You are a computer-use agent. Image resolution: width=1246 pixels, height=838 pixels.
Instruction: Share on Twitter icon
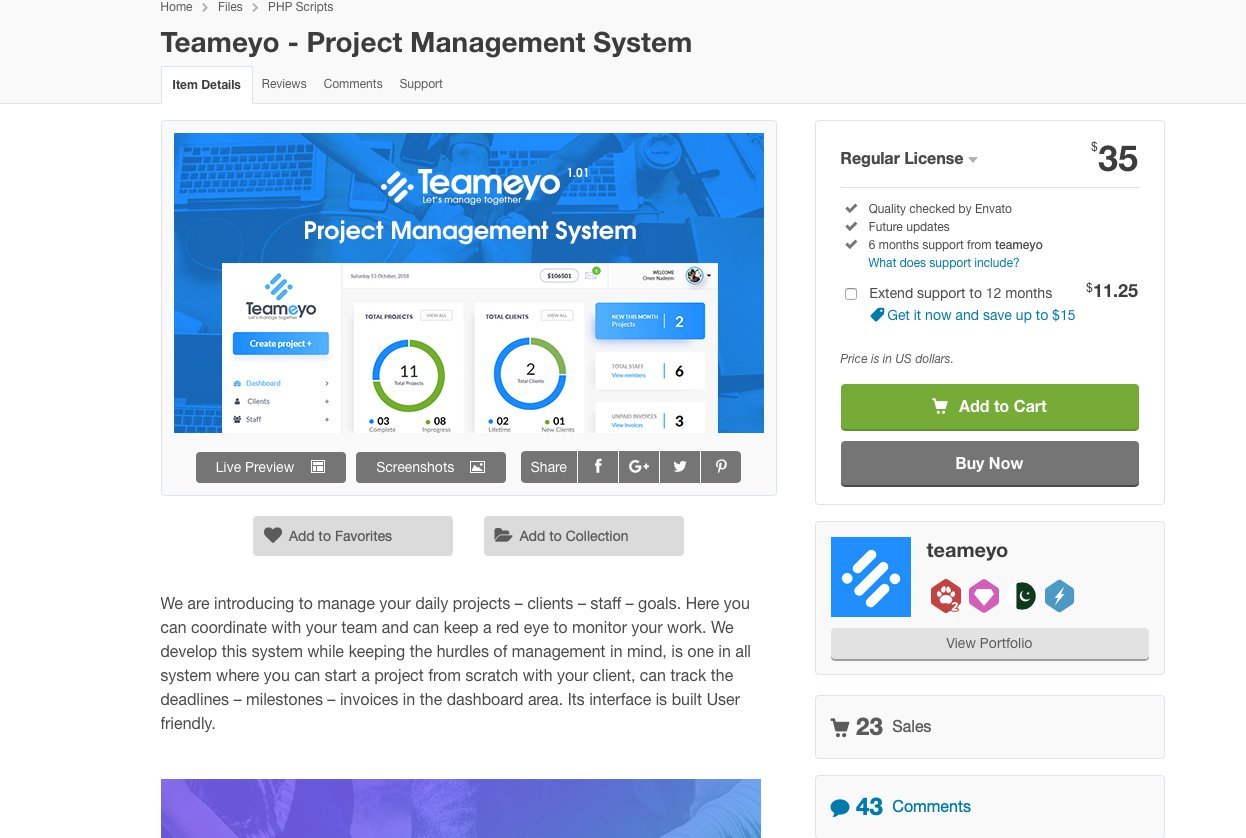pos(680,467)
